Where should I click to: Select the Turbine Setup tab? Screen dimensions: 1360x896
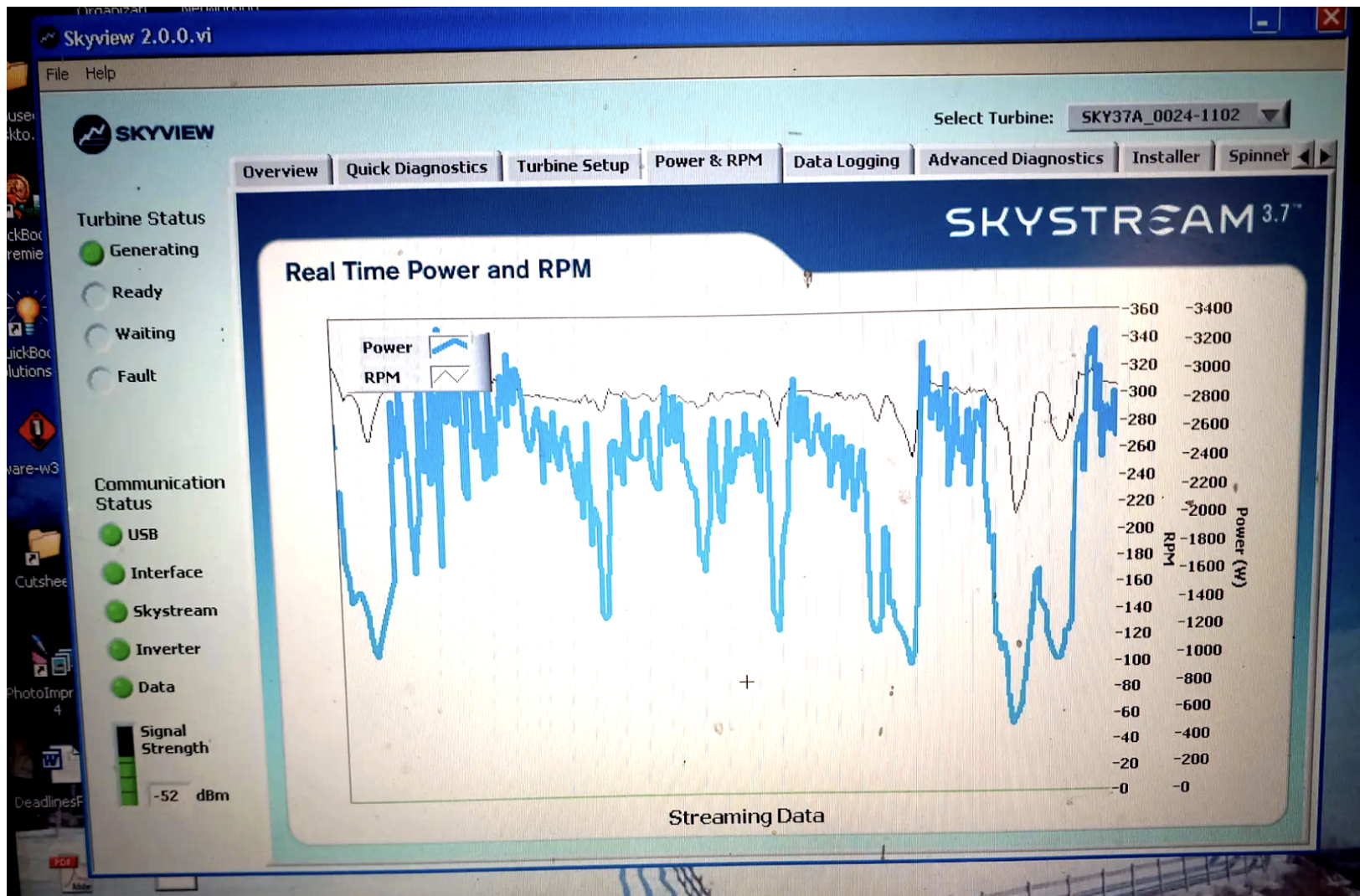pyautogui.click(x=572, y=165)
